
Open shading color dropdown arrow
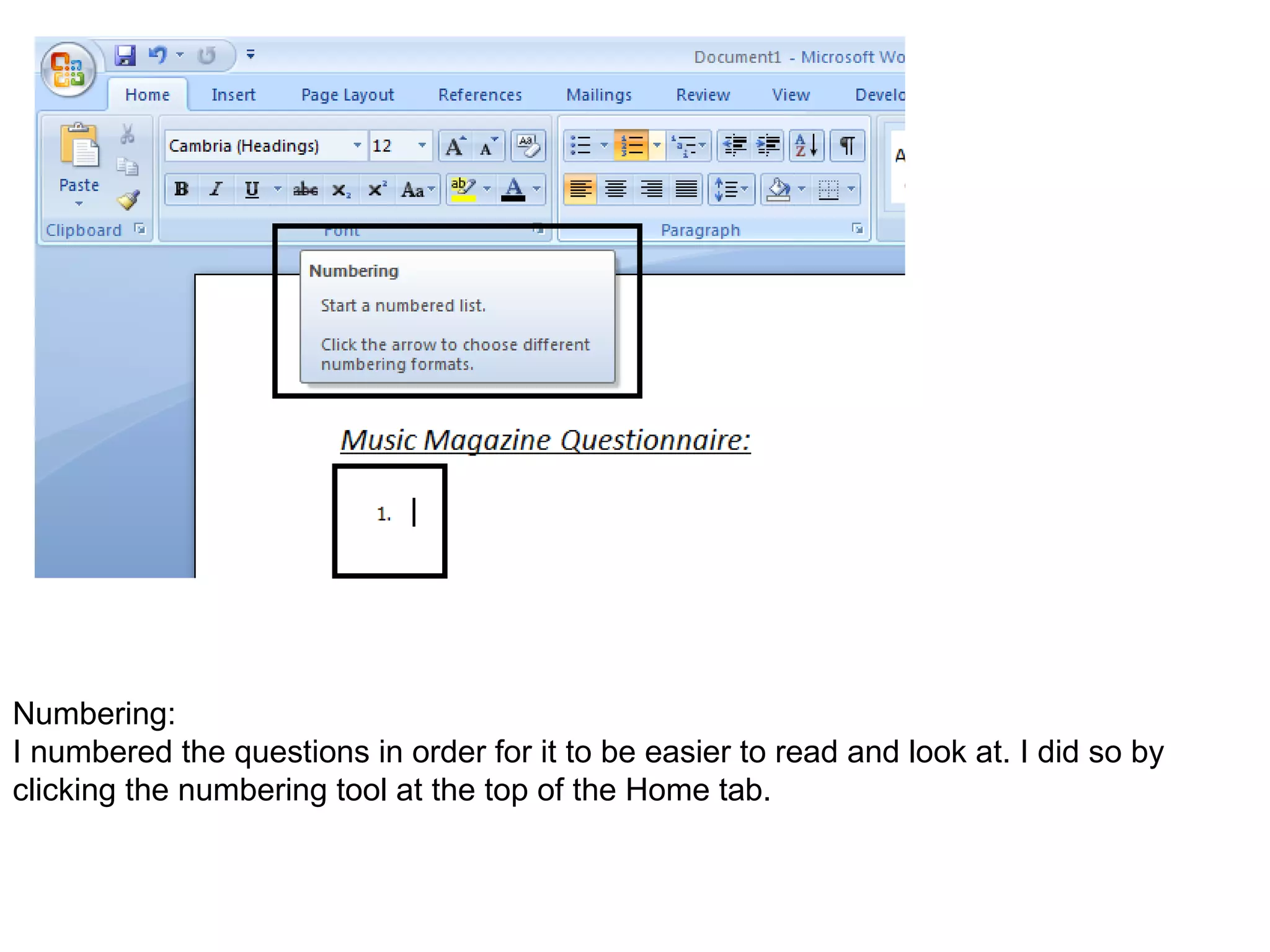(802, 188)
